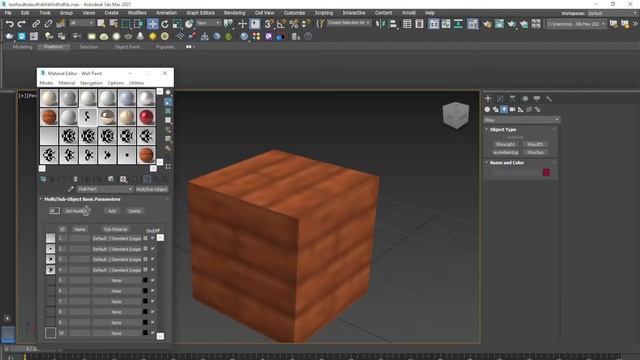Viewport: 640px width, 360px height.
Task: Open the Graph Editors menu
Action: click(200, 13)
